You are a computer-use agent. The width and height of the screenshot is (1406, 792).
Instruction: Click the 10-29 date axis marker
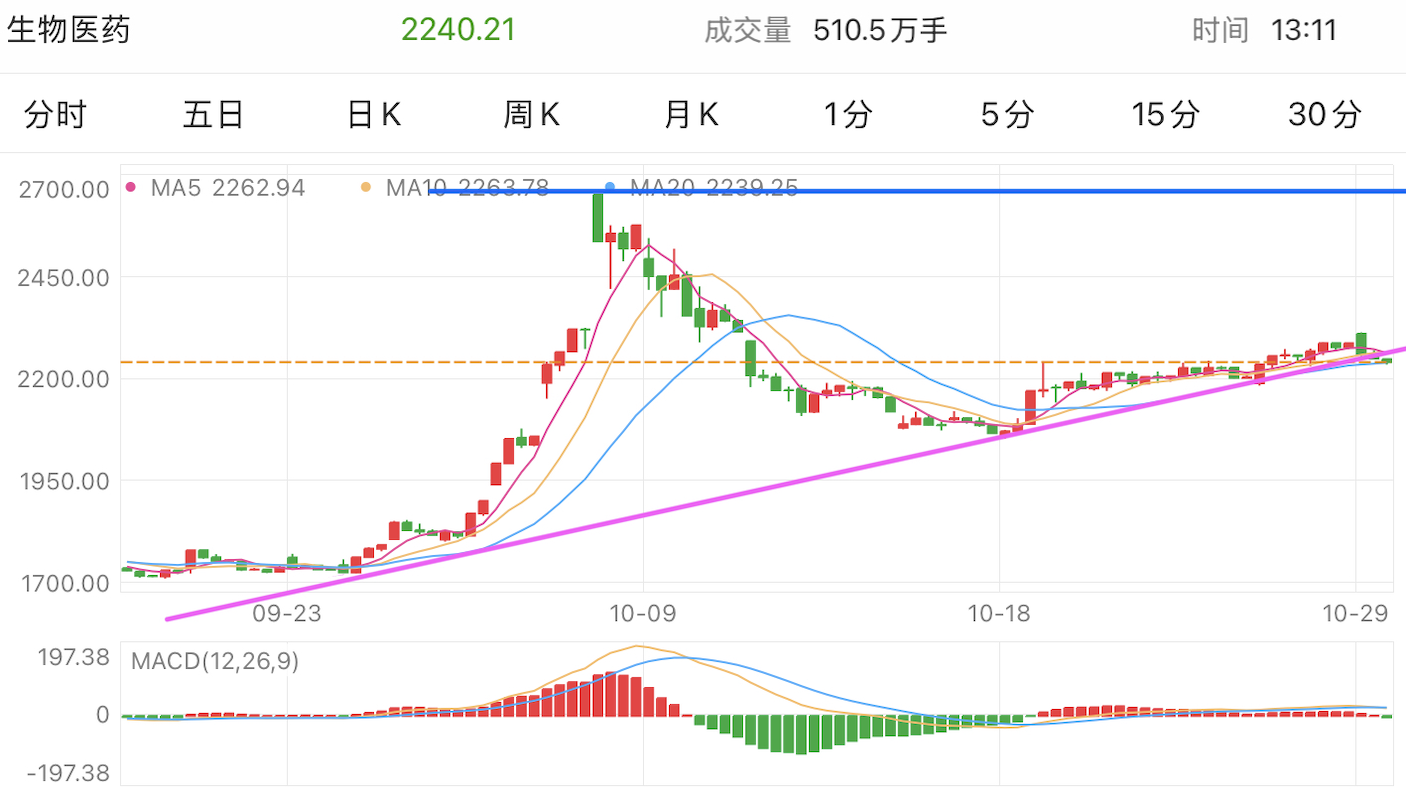(x=1354, y=613)
